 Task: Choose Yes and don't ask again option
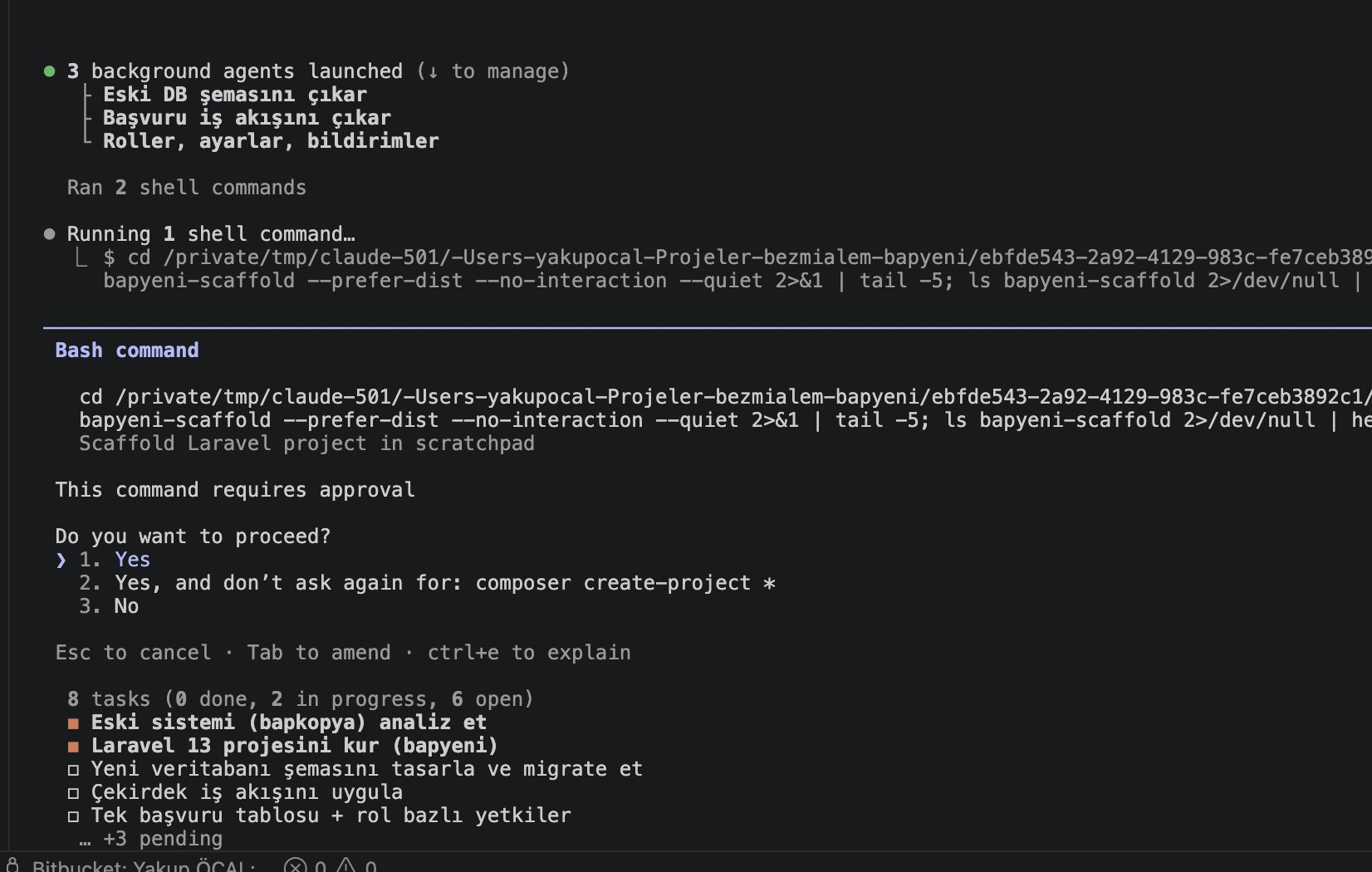coord(427,583)
